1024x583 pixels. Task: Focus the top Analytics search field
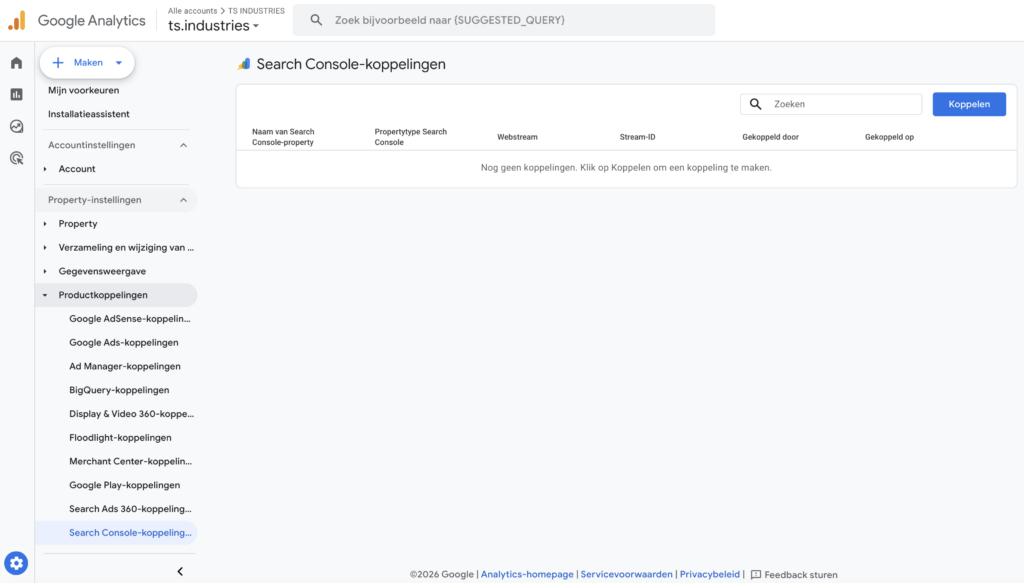pos(504,20)
